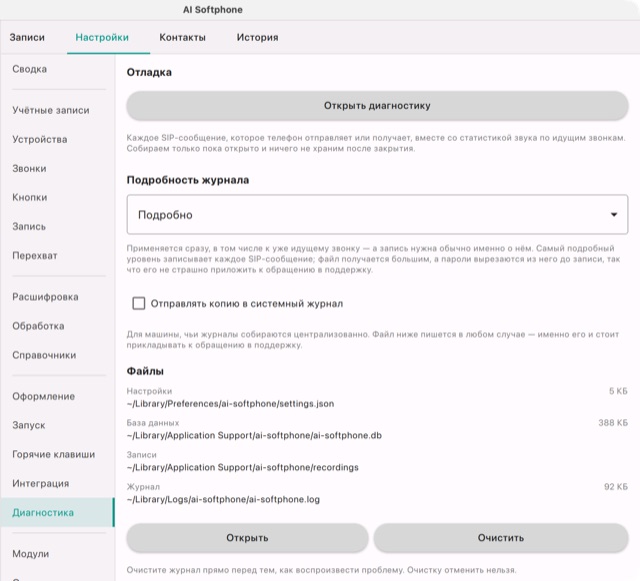
Task: Open the Подробность журнала combo box
Action: (x=377, y=214)
